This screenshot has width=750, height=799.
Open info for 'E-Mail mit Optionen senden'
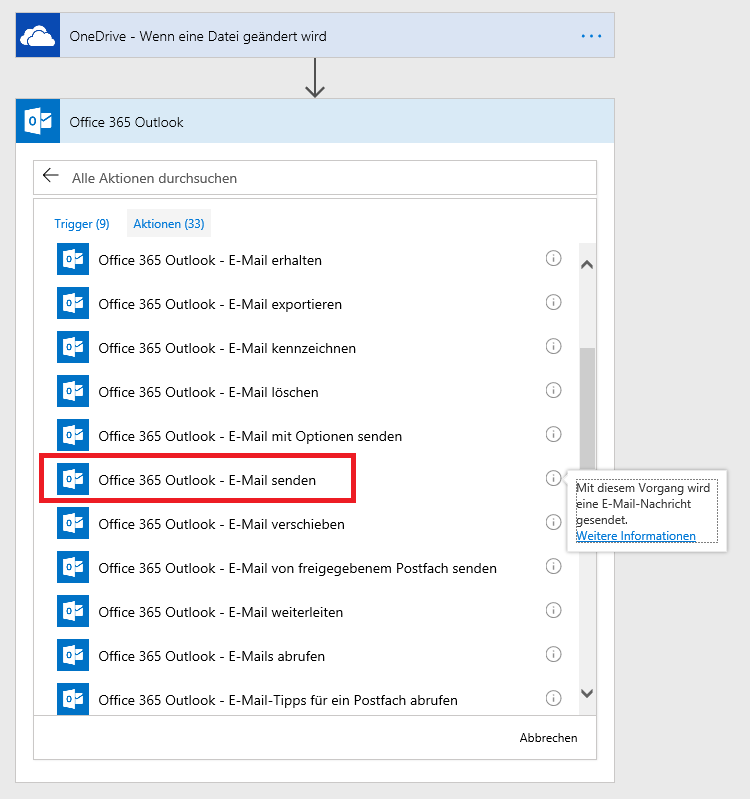[553, 434]
